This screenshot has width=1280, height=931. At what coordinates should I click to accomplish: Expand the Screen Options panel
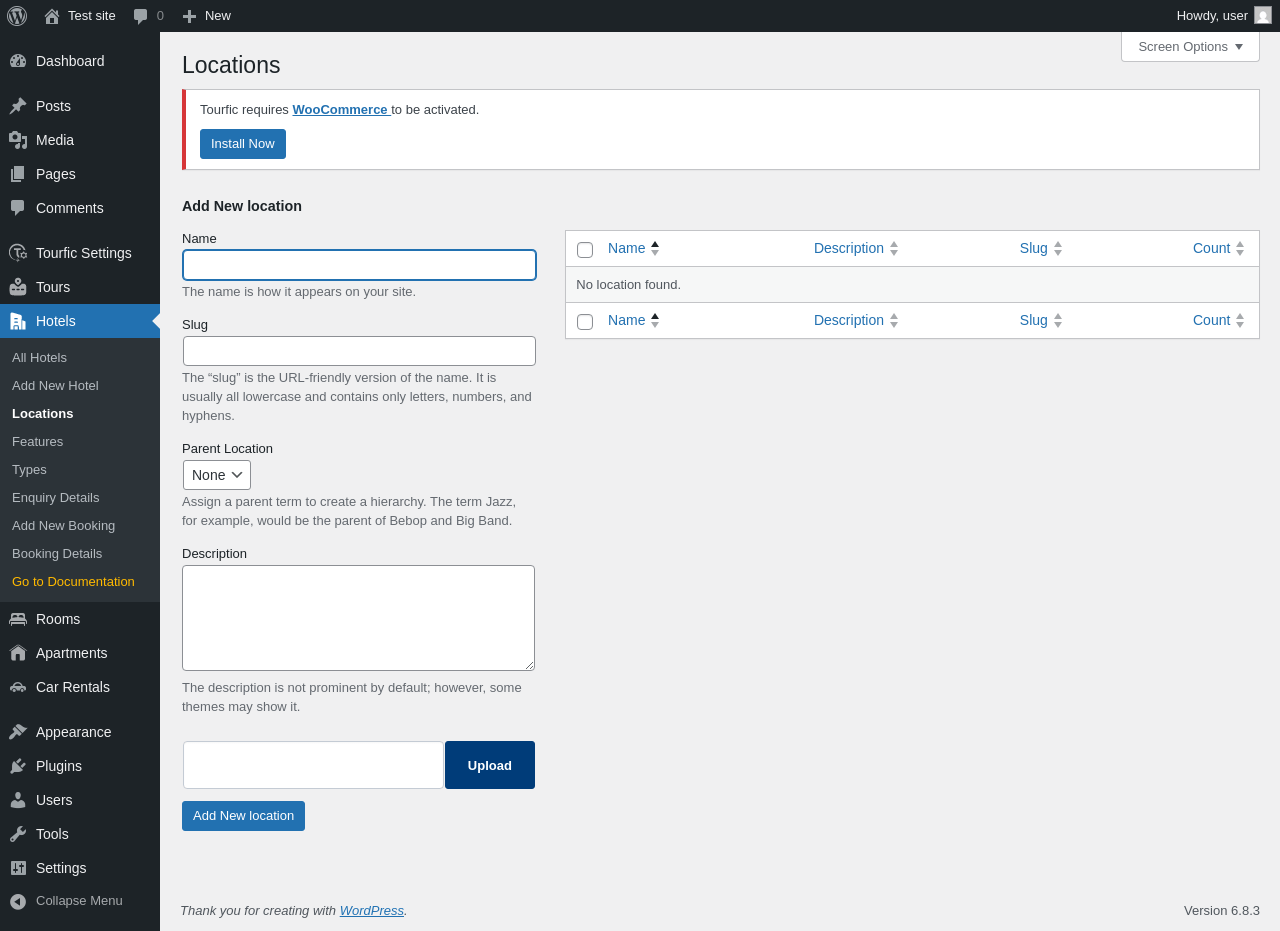[x=1190, y=46]
